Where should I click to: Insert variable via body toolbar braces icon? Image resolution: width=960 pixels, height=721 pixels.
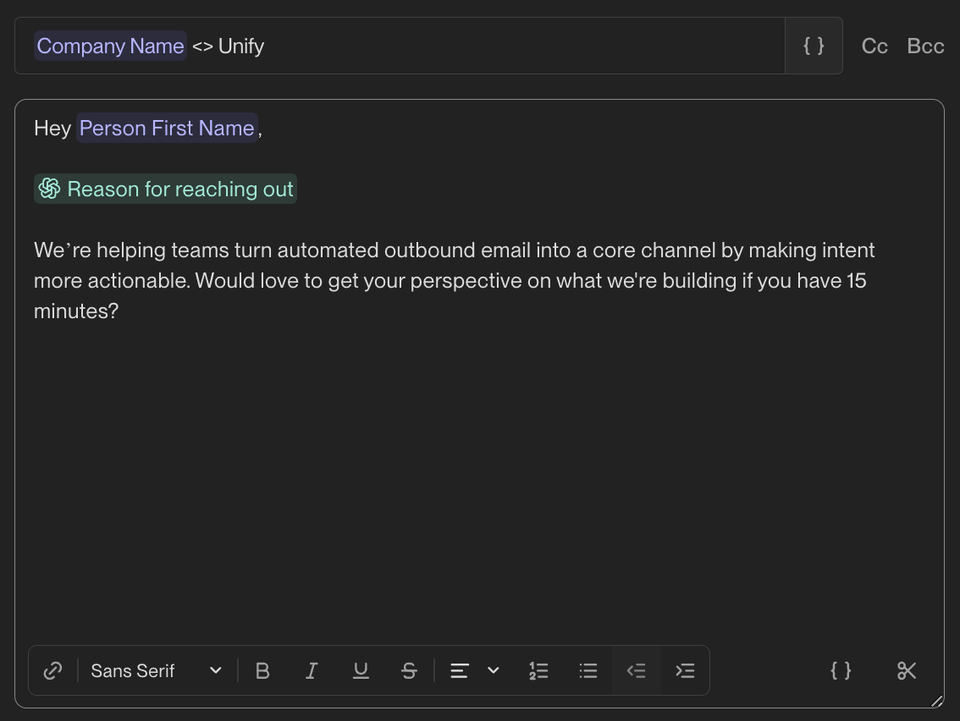[x=841, y=671]
